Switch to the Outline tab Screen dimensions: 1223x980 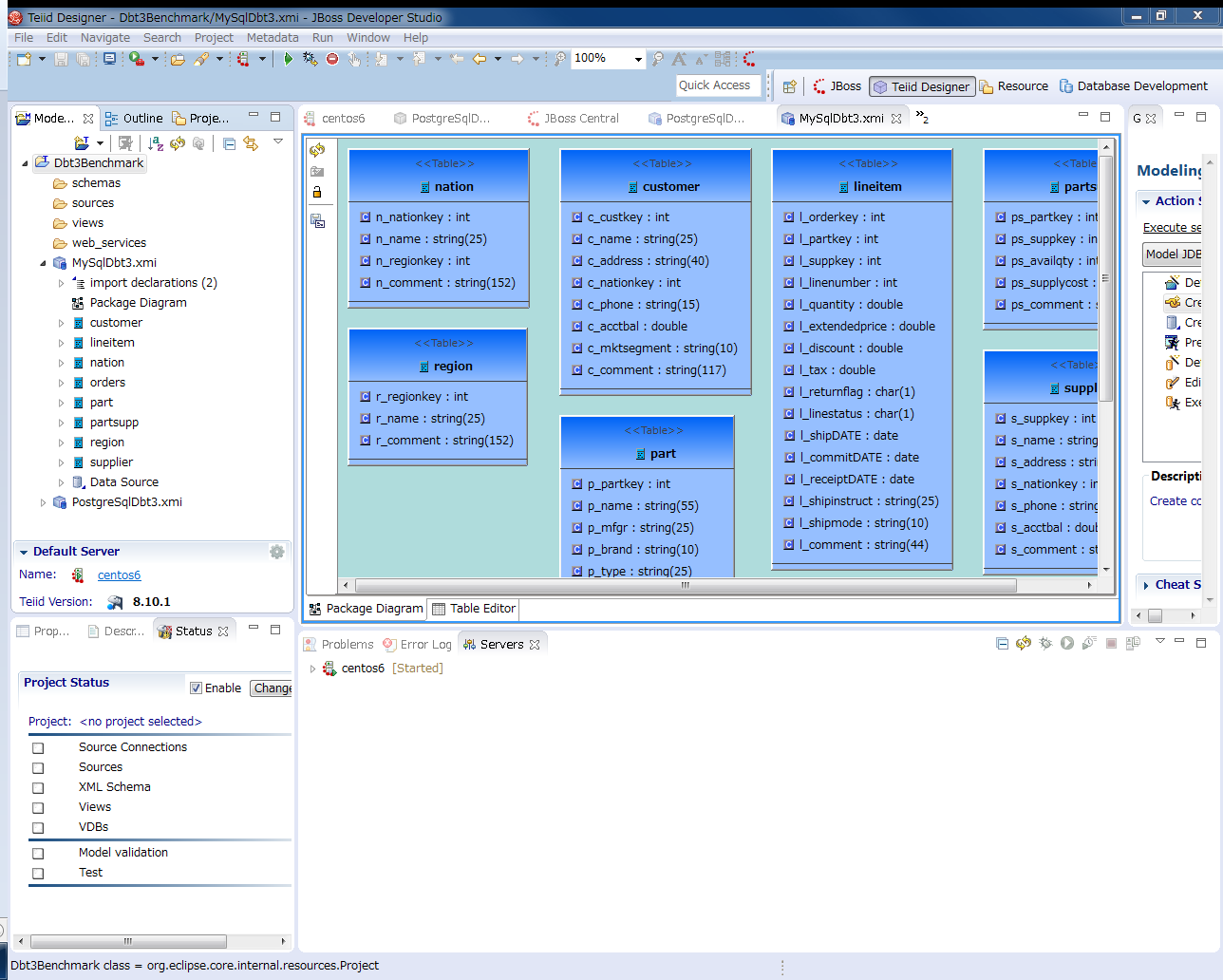134,119
